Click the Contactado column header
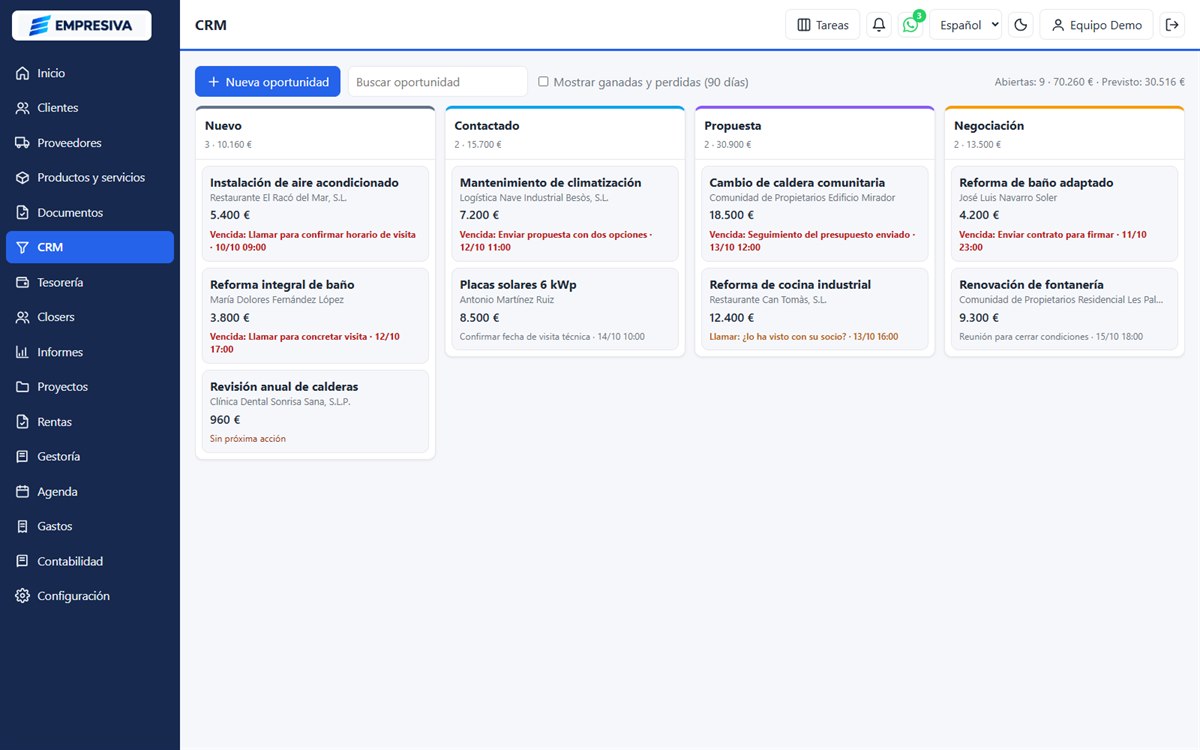The height and width of the screenshot is (750, 1200). [565, 134]
